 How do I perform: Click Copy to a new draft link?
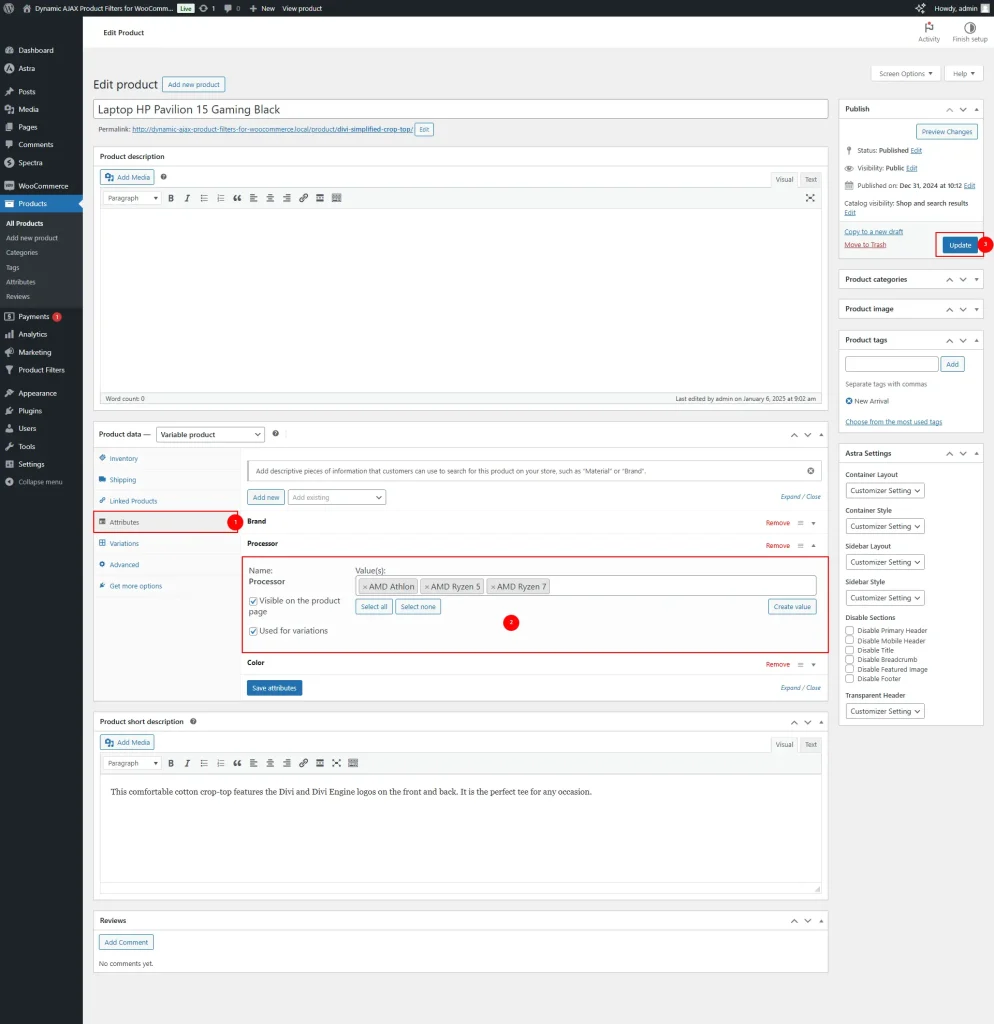click(873, 232)
